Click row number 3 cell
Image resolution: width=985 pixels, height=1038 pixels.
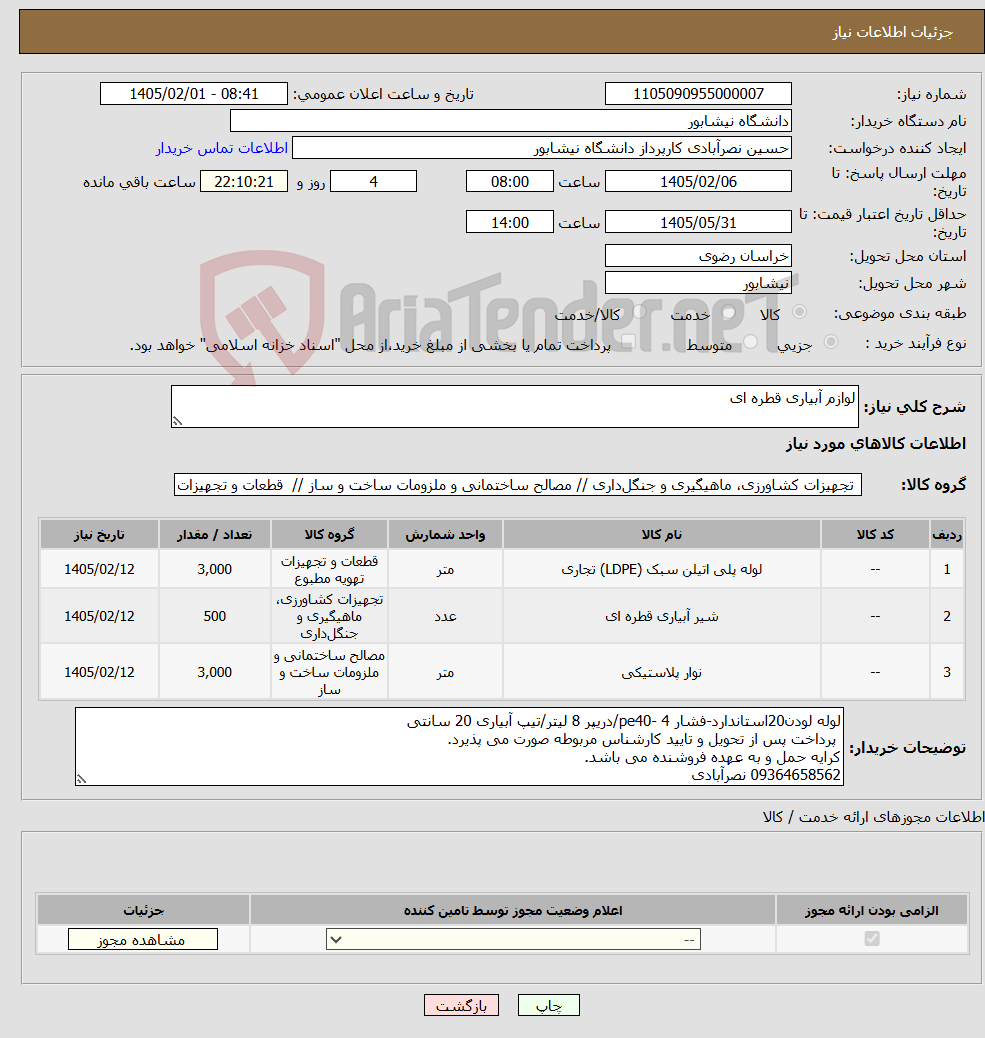pyautogui.click(x=947, y=673)
